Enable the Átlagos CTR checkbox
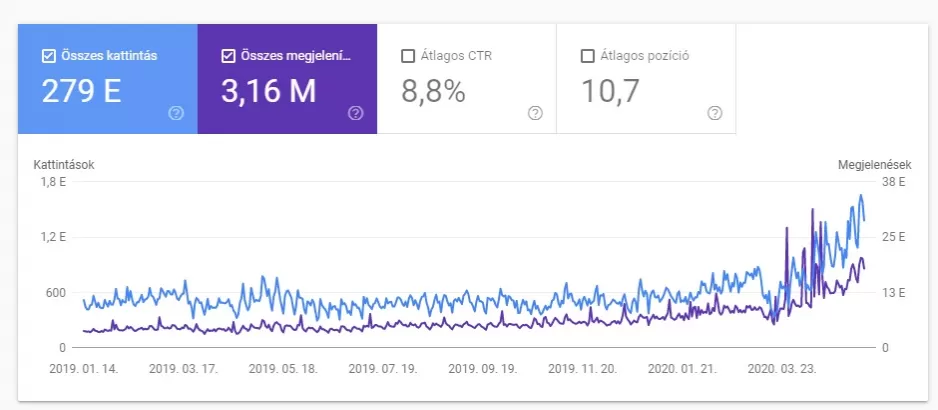This screenshot has width=938, height=410. tap(408, 56)
